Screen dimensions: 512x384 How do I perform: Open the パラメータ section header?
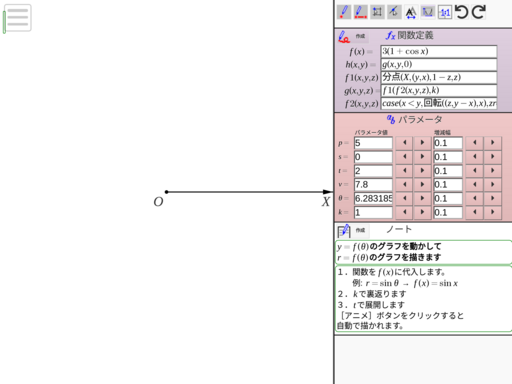click(x=414, y=119)
